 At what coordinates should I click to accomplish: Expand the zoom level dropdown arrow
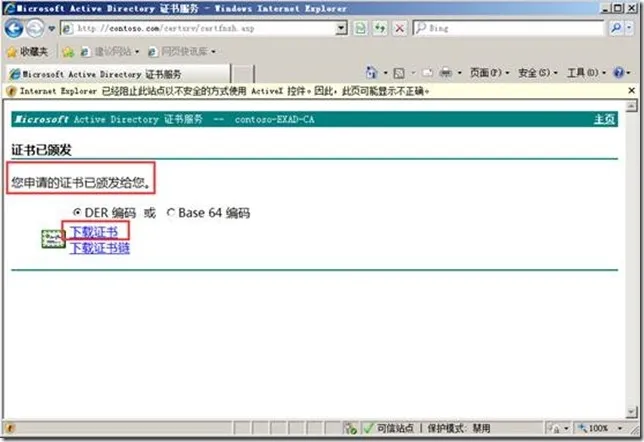(620, 428)
